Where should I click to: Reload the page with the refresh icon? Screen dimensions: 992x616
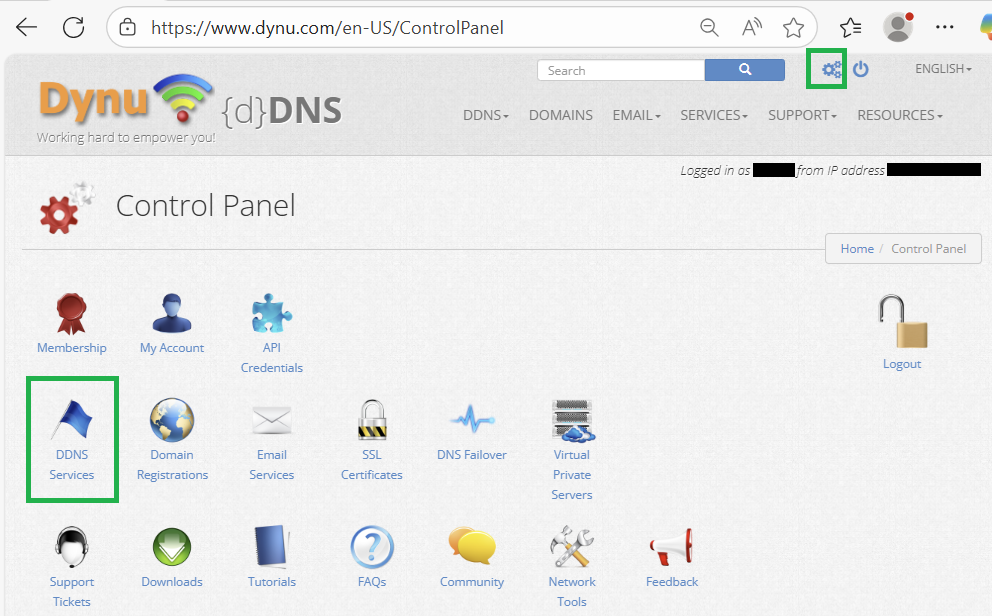(73, 27)
